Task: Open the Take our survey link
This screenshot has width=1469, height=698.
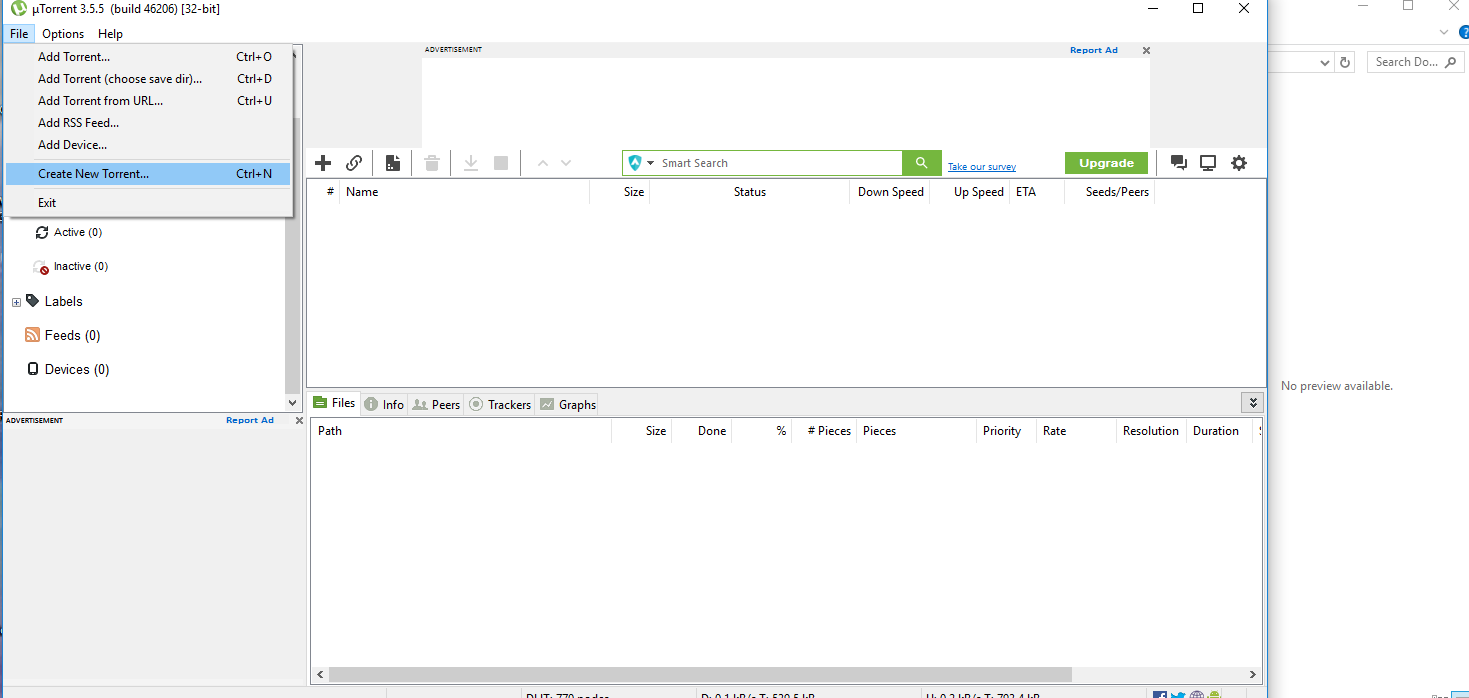Action: pyautogui.click(x=981, y=166)
